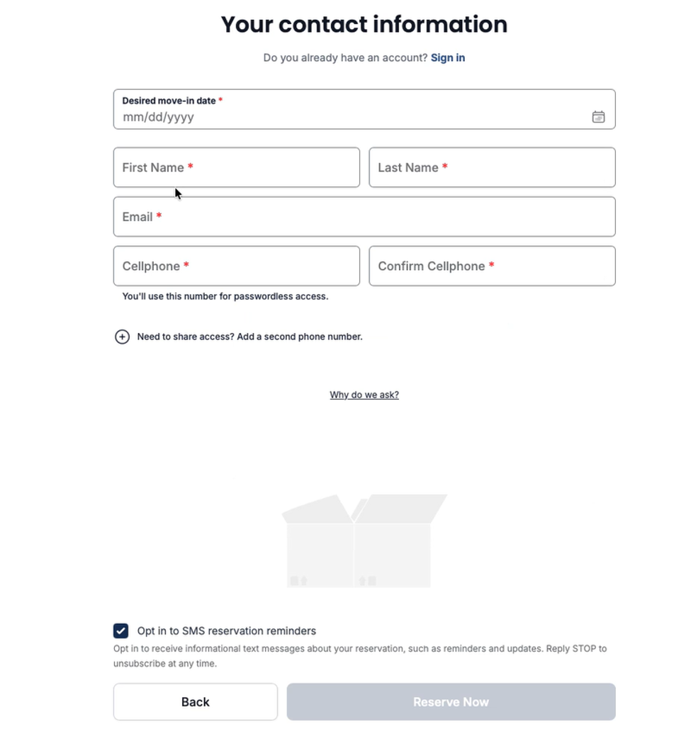Click the circled plus icon
691x731 pixels.
[x=122, y=337]
